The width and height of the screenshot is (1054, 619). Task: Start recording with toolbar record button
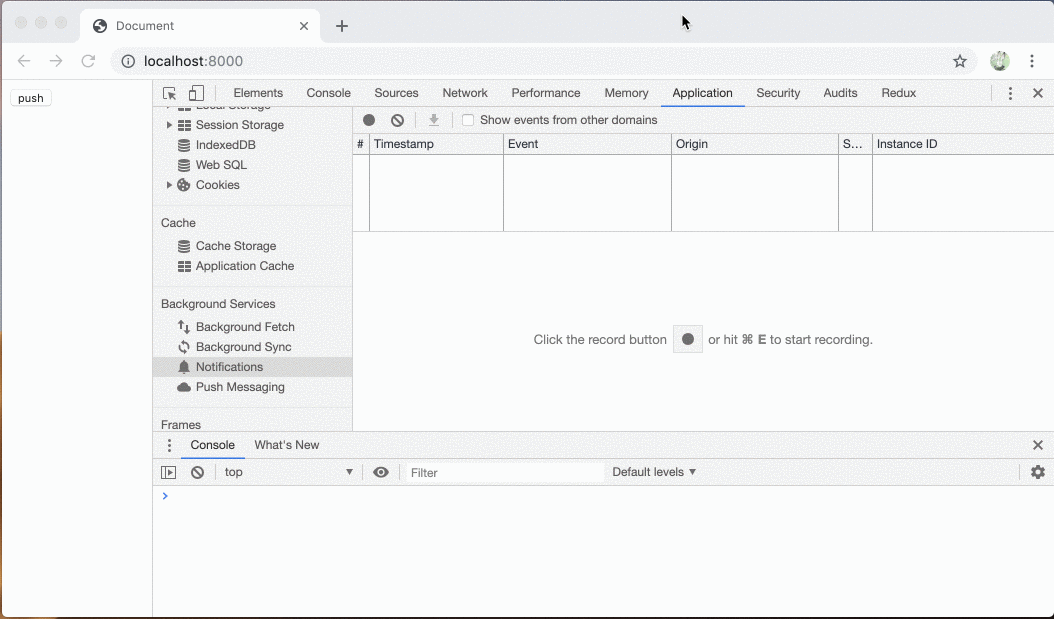(369, 120)
